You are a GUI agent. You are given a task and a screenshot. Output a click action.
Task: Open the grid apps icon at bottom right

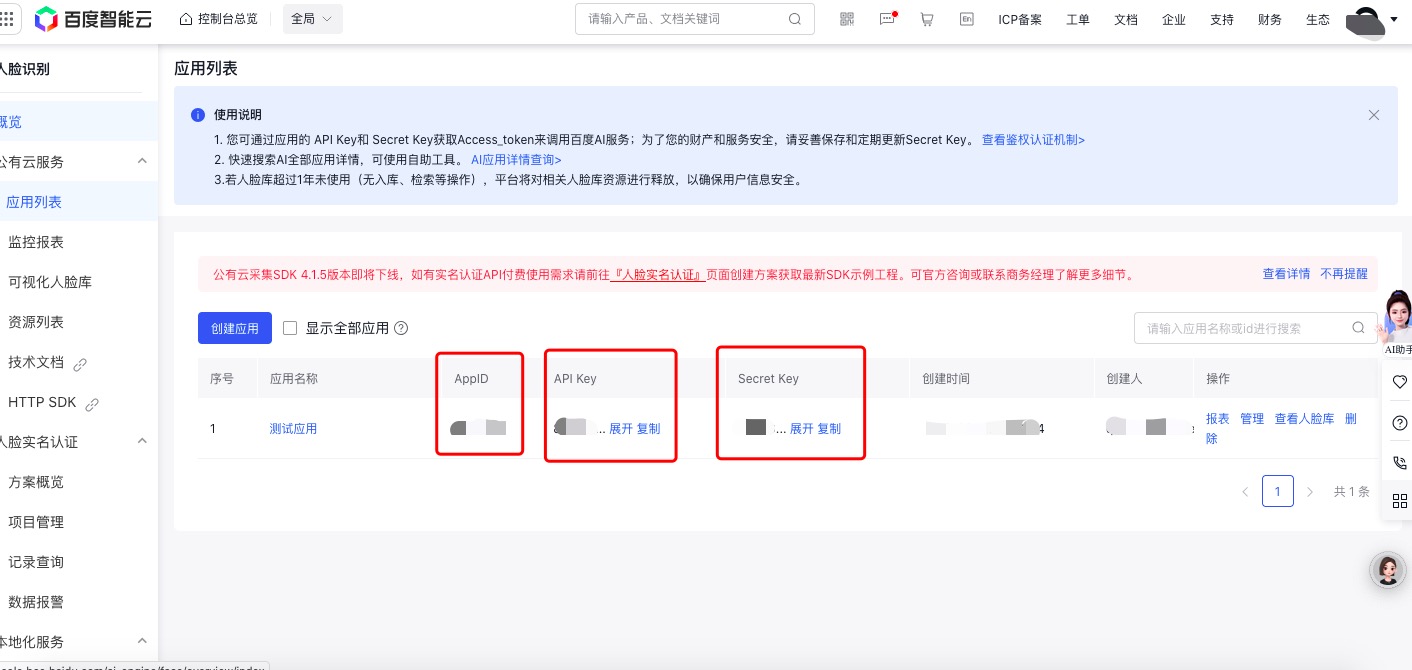tap(1399, 501)
